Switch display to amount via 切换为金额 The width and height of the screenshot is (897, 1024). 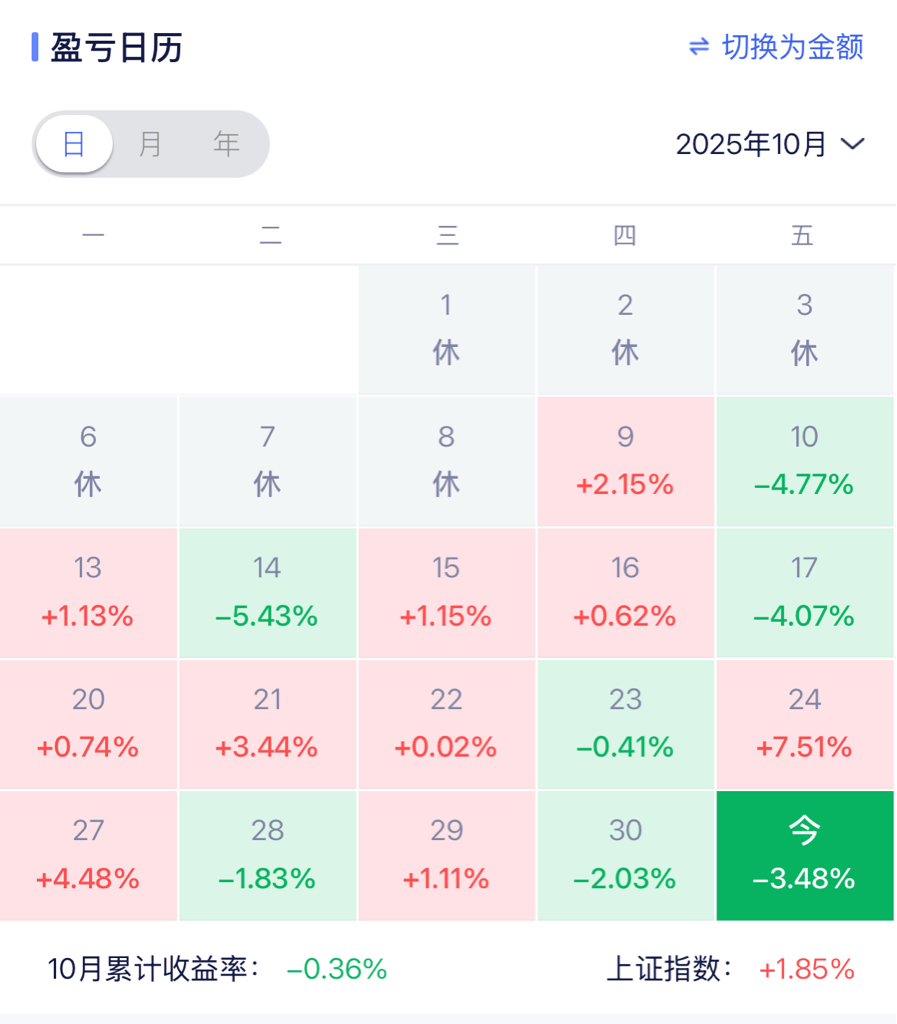click(792, 47)
